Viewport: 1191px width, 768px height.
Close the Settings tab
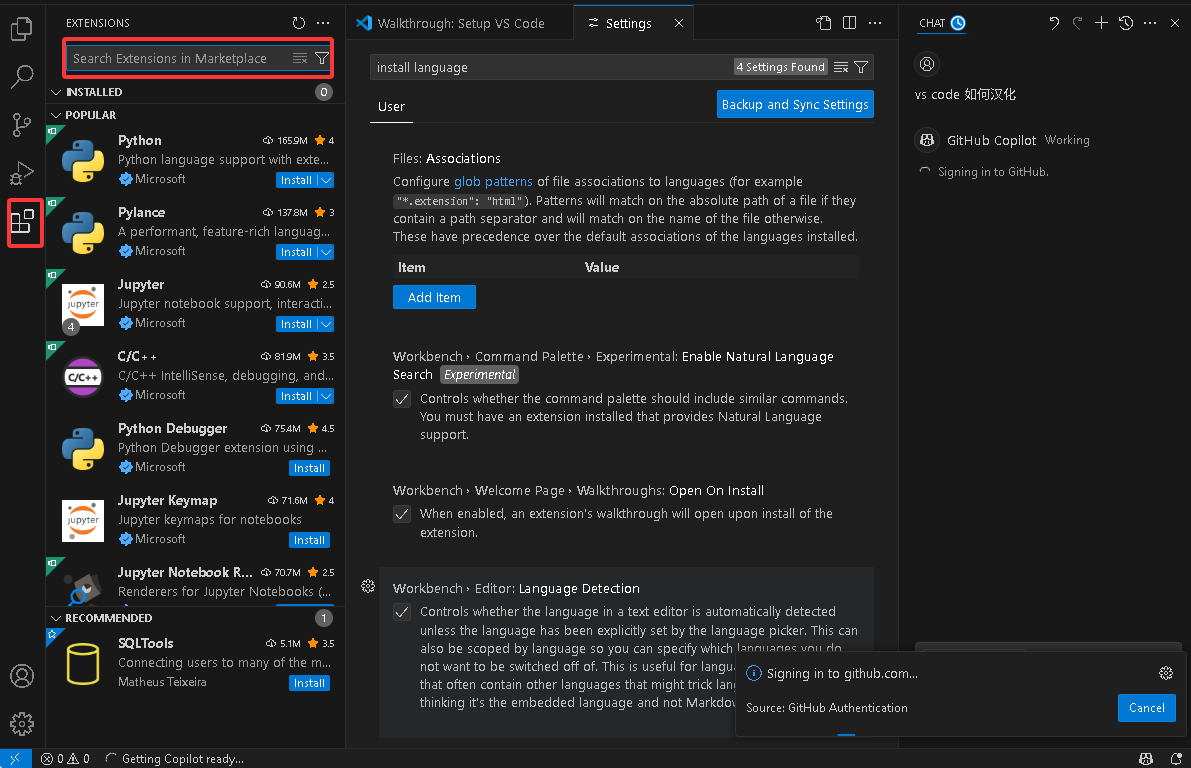(679, 23)
